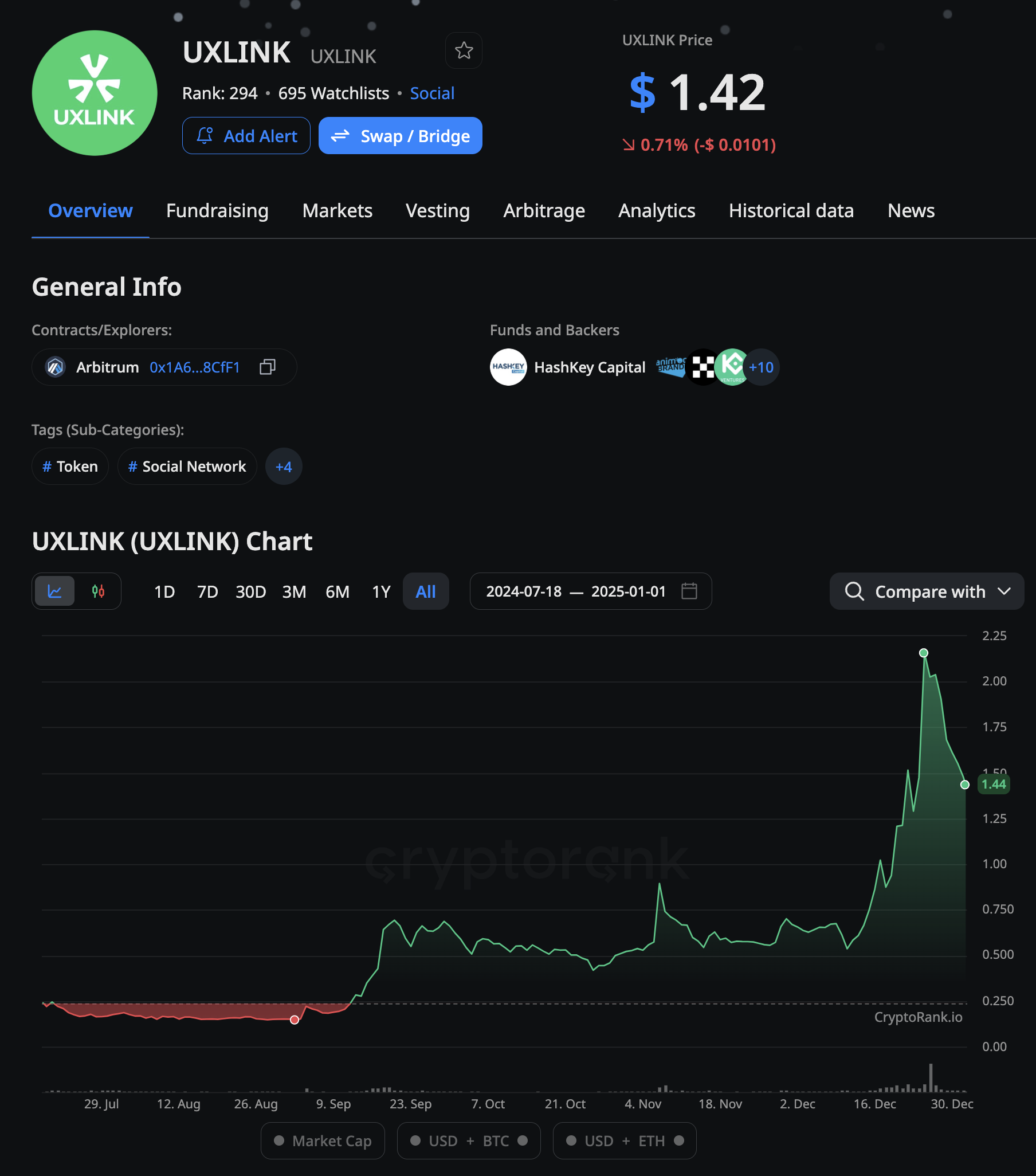Click the 695 Watchlists text

(333, 93)
